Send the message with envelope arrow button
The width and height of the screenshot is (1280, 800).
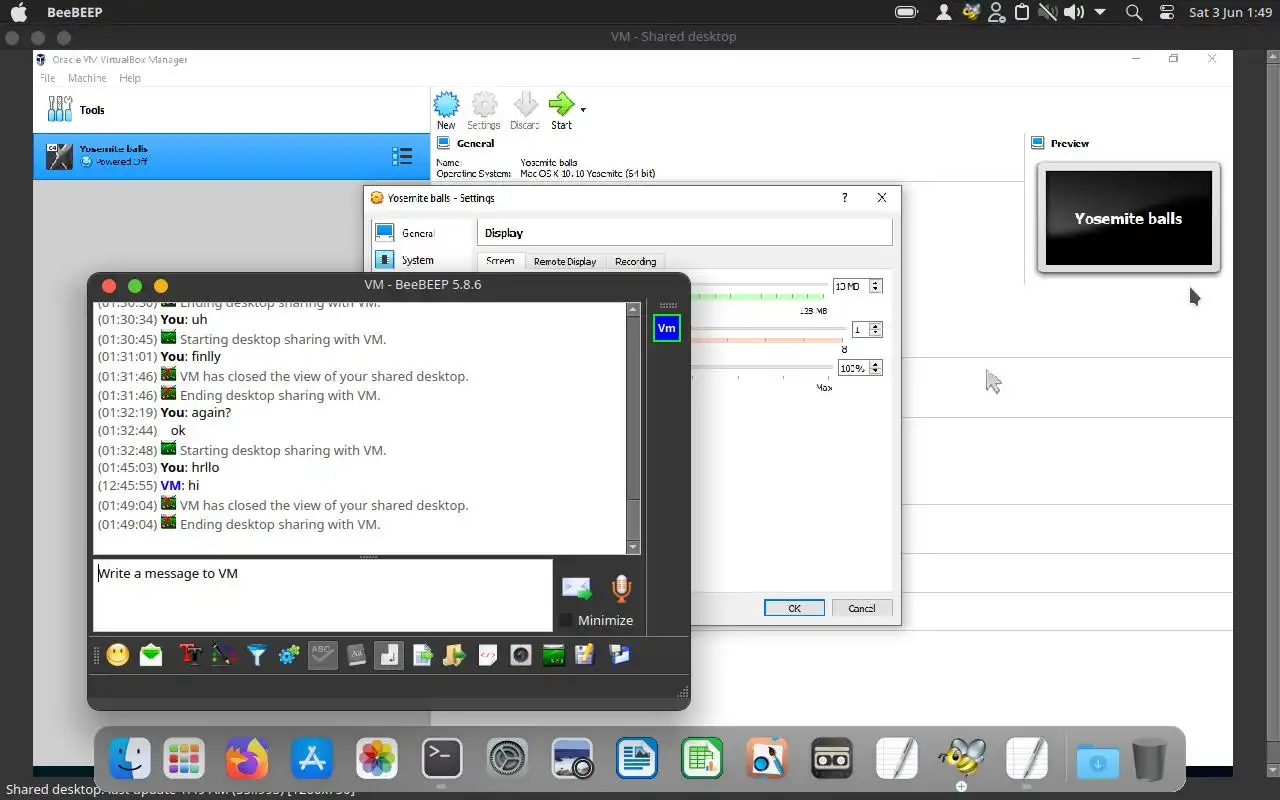pyautogui.click(x=576, y=589)
